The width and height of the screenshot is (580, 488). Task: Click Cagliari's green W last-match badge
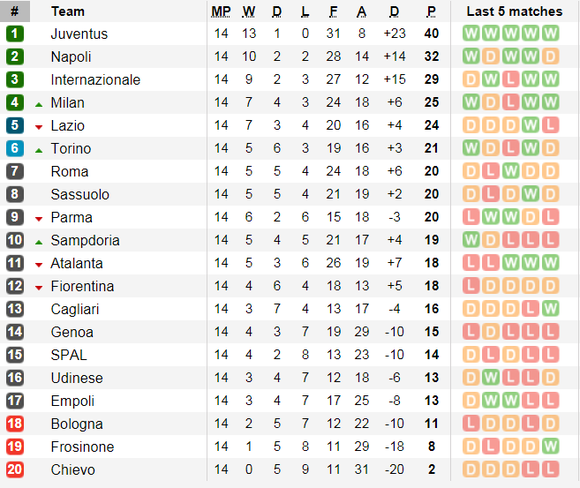[550, 309]
